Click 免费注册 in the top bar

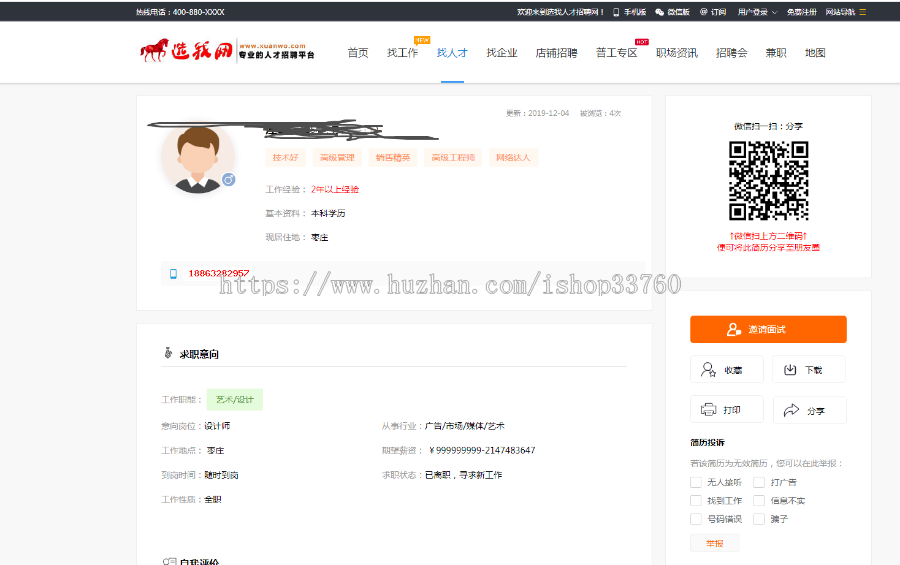801,12
